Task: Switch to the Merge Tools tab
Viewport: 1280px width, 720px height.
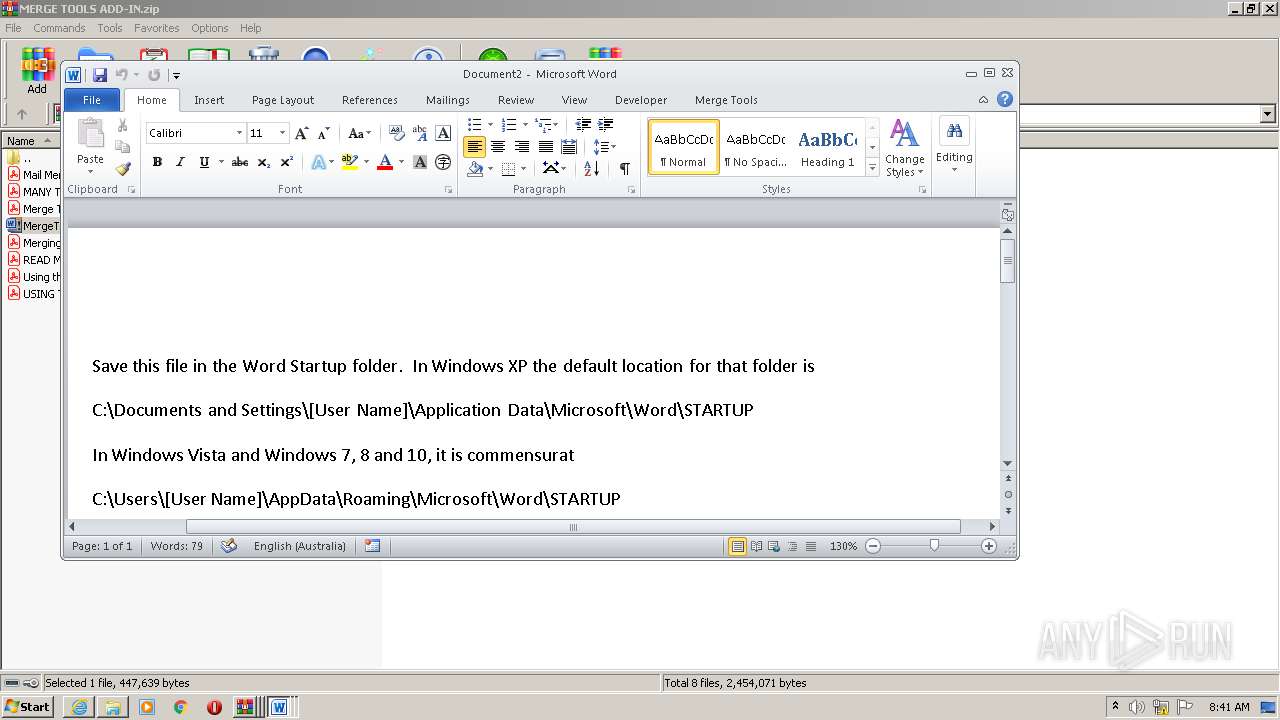Action: [726, 100]
